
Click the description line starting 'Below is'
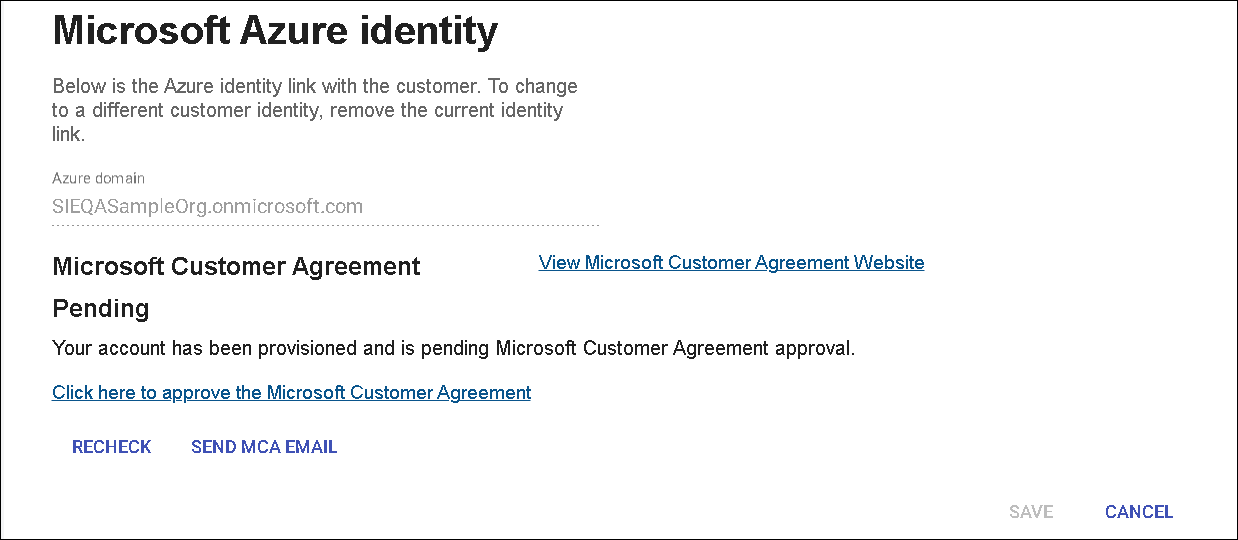[314, 86]
